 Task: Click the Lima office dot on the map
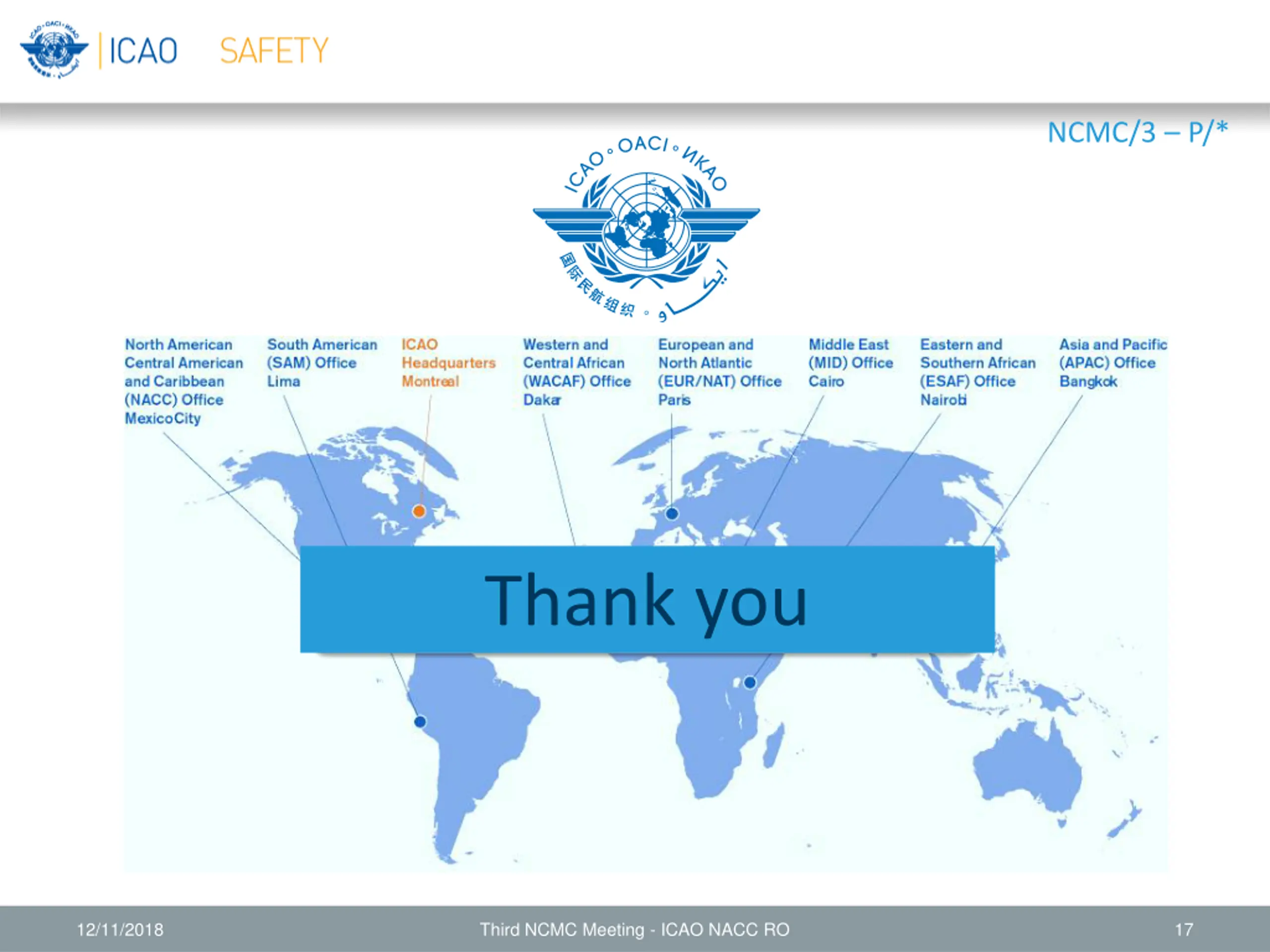(x=420, y=721)
